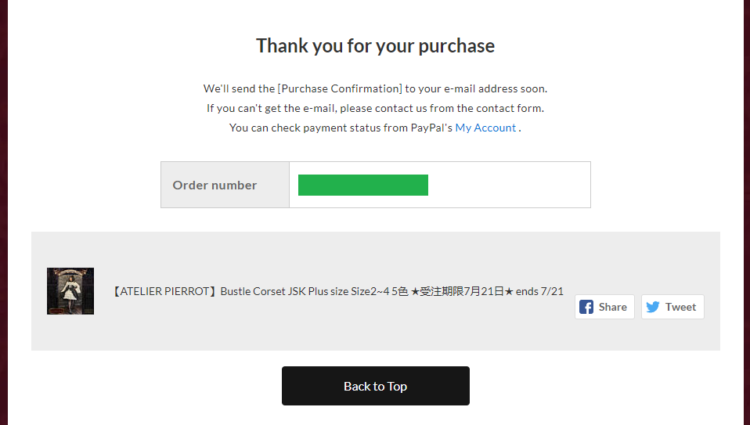Click the dark maroon right page border
This screenshot has height=425, width=750.
click(746, 212)
